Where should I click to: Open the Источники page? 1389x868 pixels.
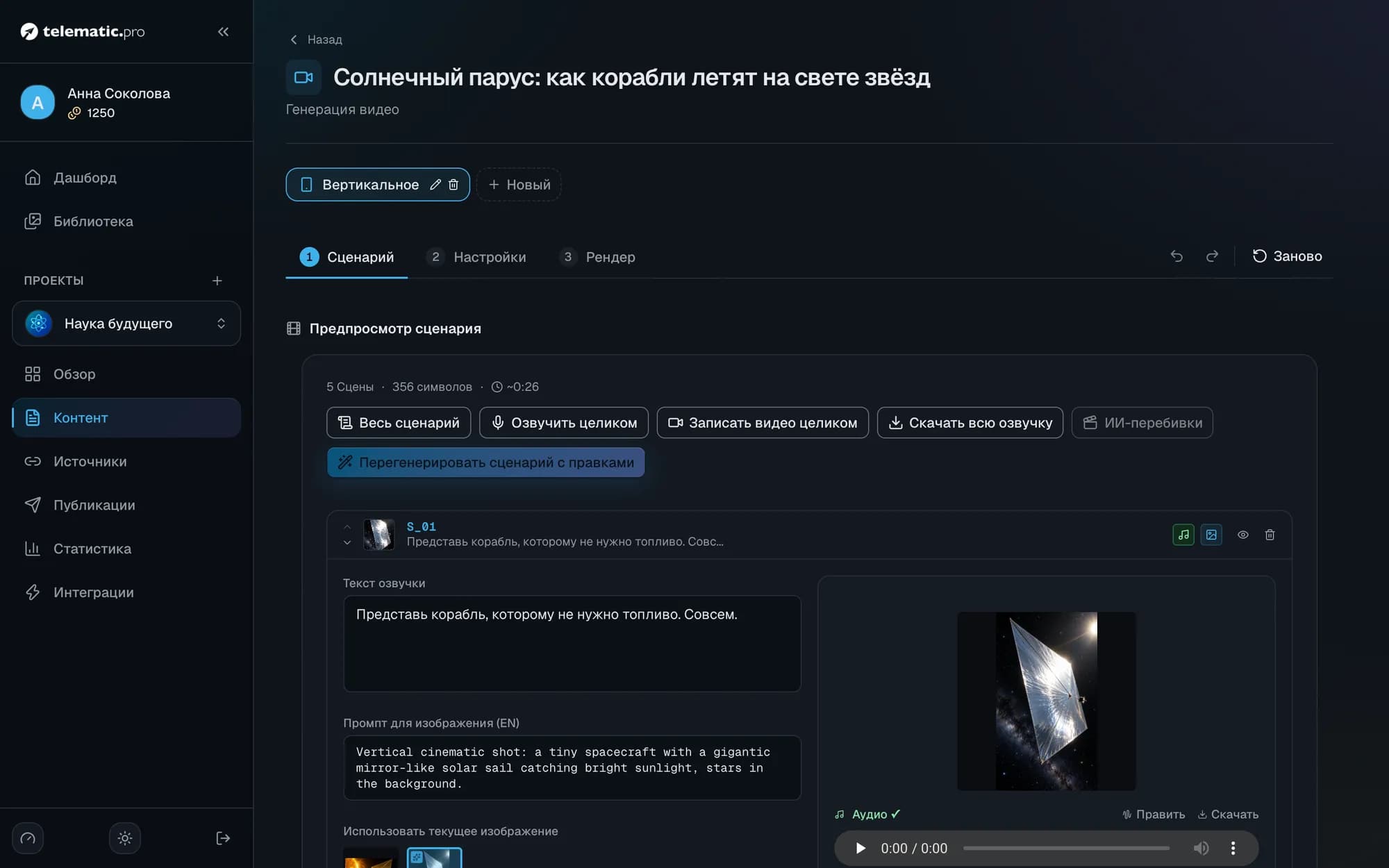(x=126, y=462)
